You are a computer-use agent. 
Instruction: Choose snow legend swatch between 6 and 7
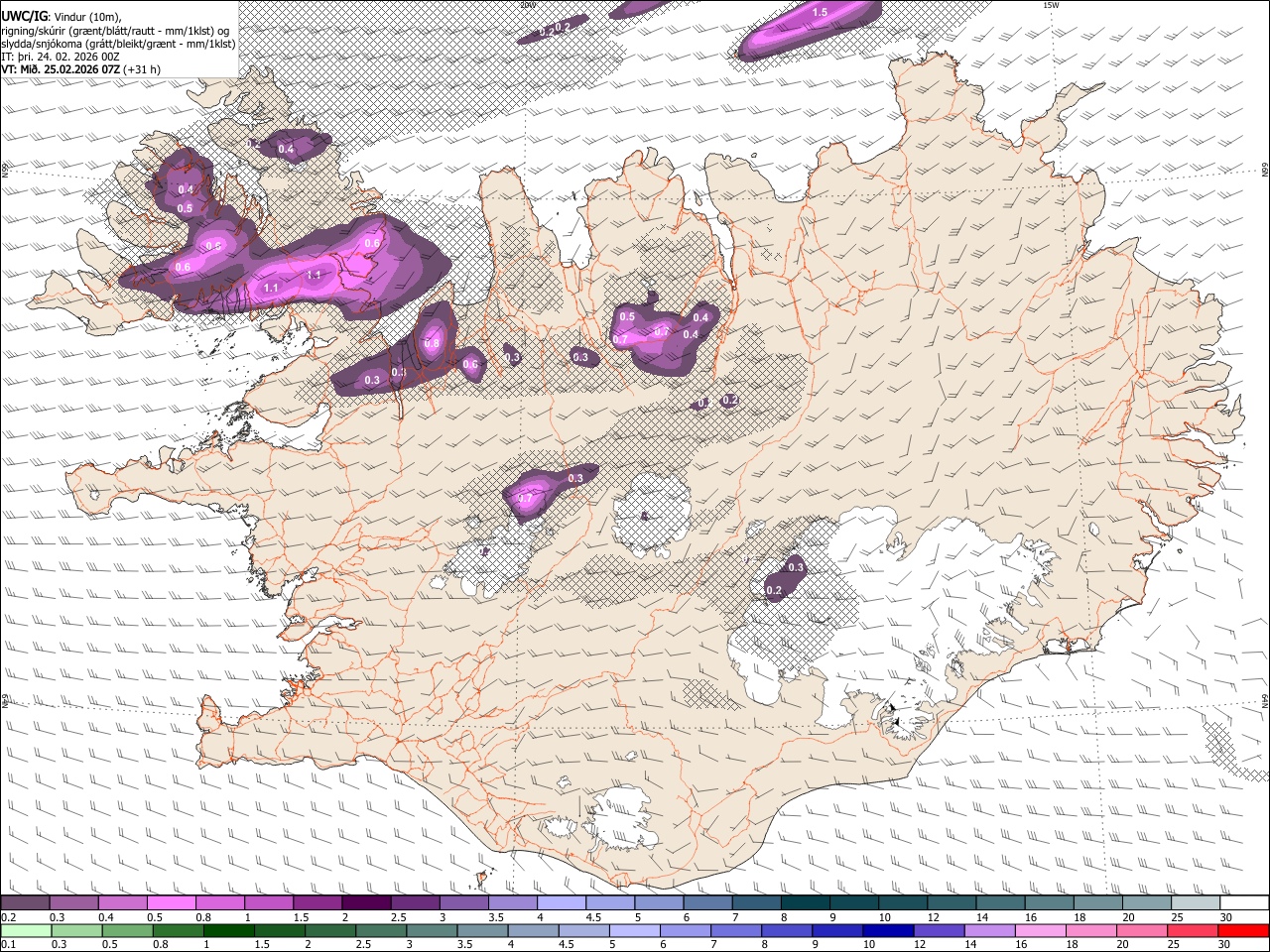click(x=707, y=903)
